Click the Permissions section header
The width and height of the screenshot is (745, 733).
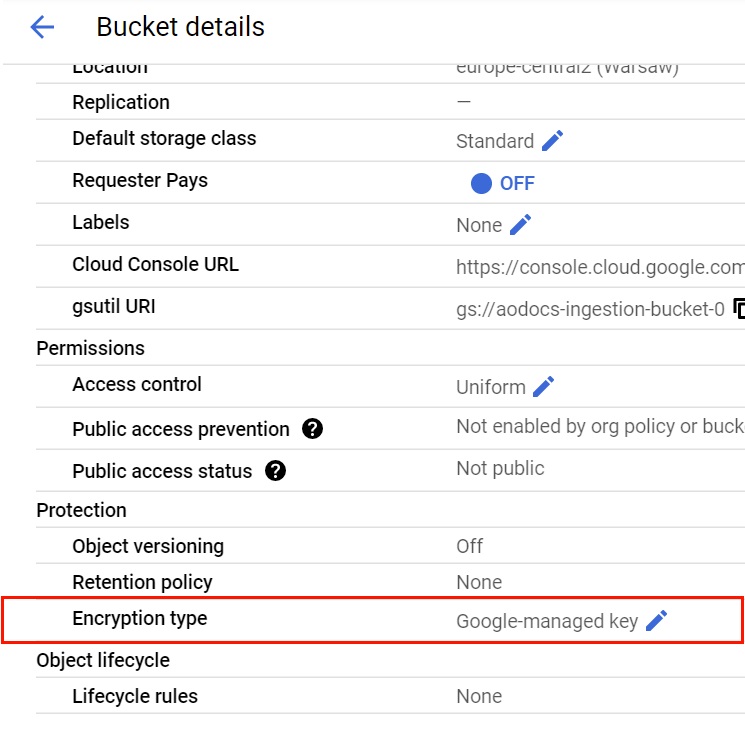click(x=90, y=348)
